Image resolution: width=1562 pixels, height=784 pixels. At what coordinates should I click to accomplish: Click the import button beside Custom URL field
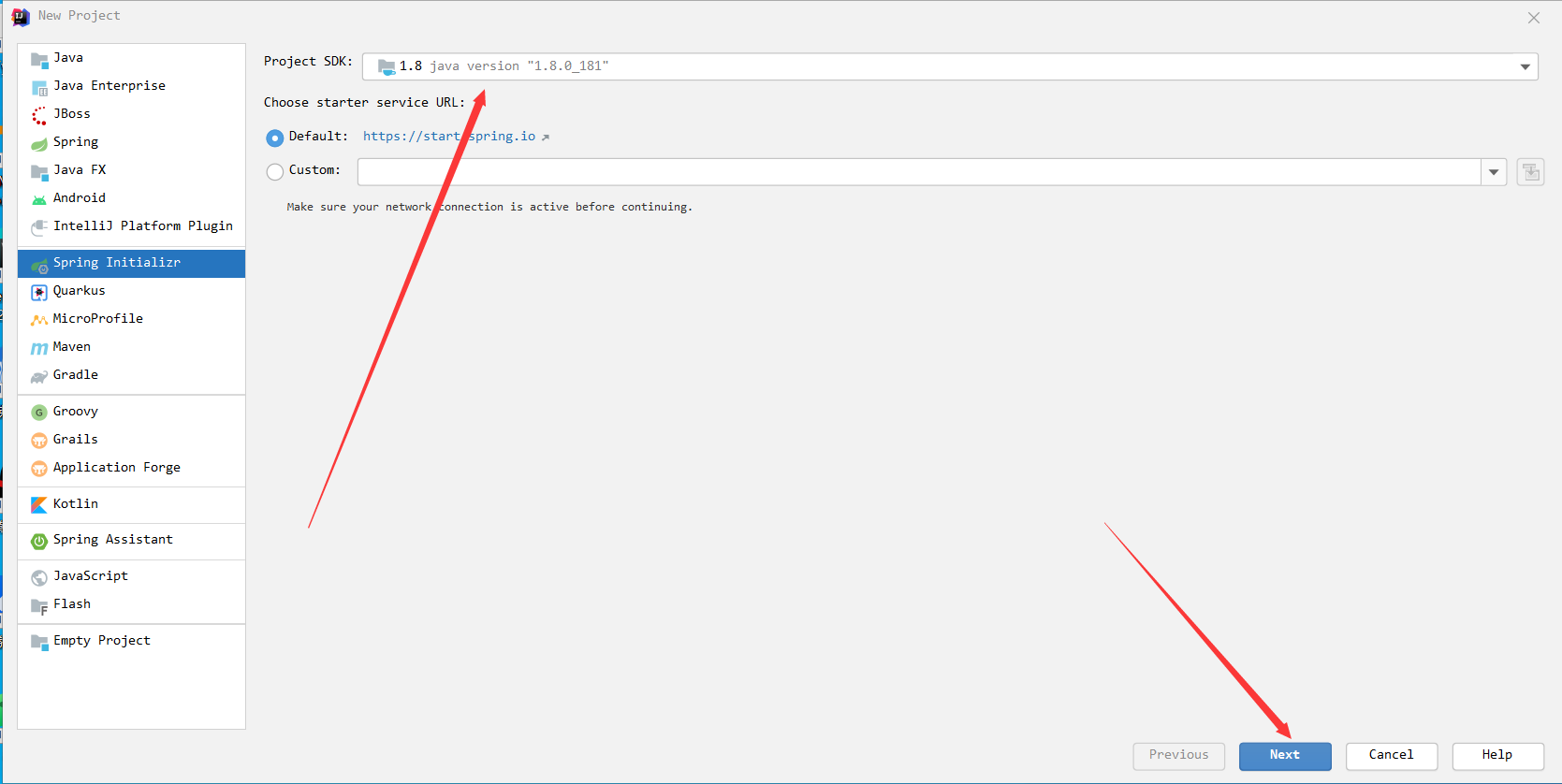[x=1530, y=172]
